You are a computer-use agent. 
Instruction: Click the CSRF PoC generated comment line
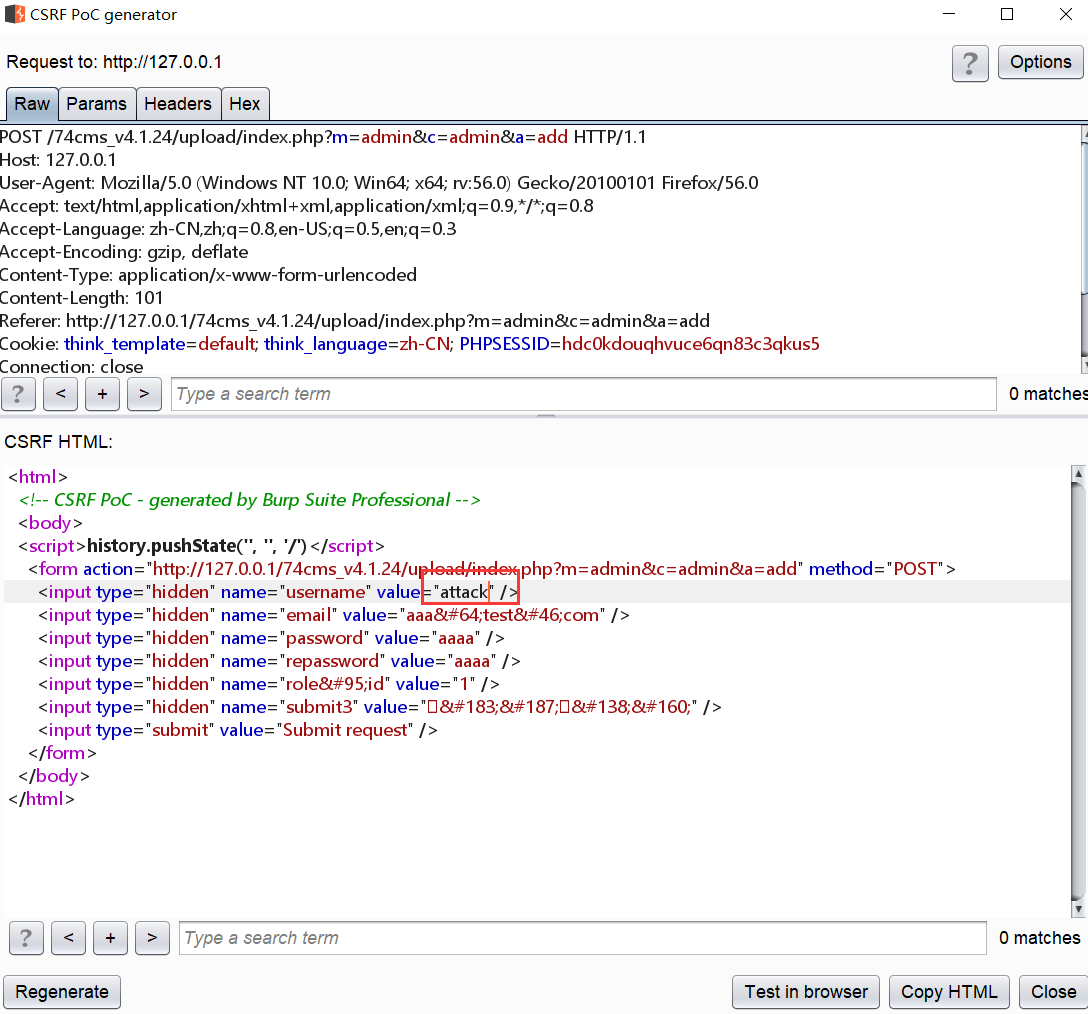point(249,500)
